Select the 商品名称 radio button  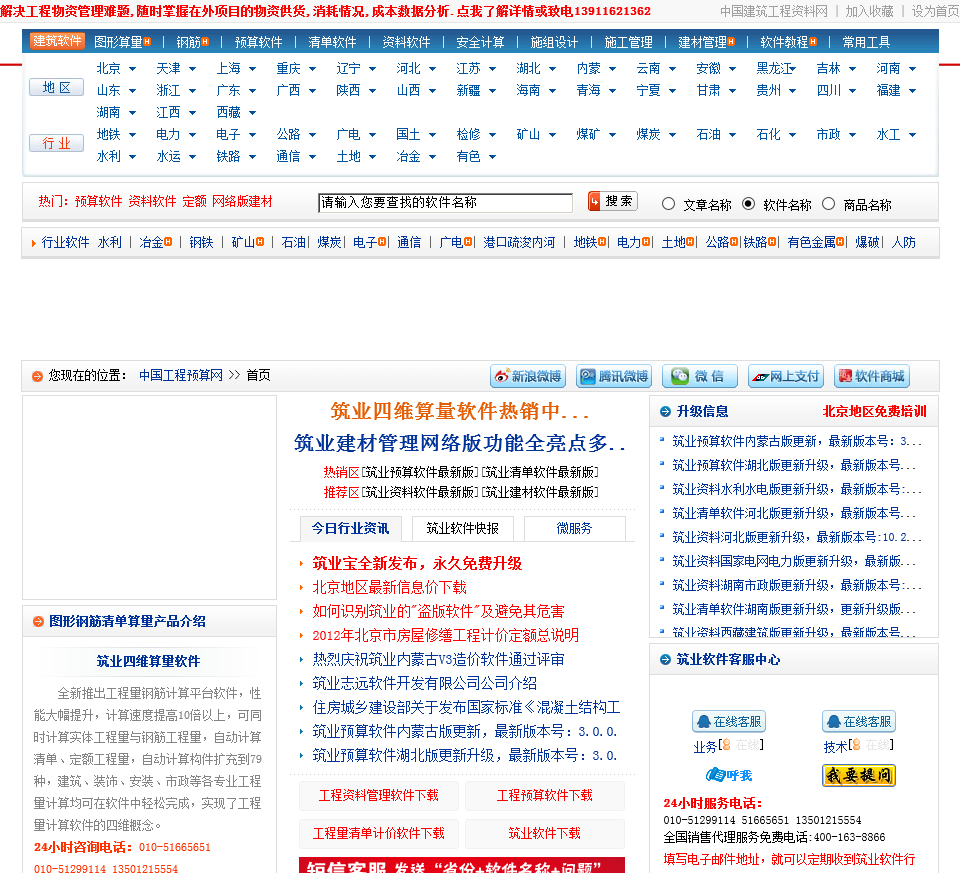point(828,204)
